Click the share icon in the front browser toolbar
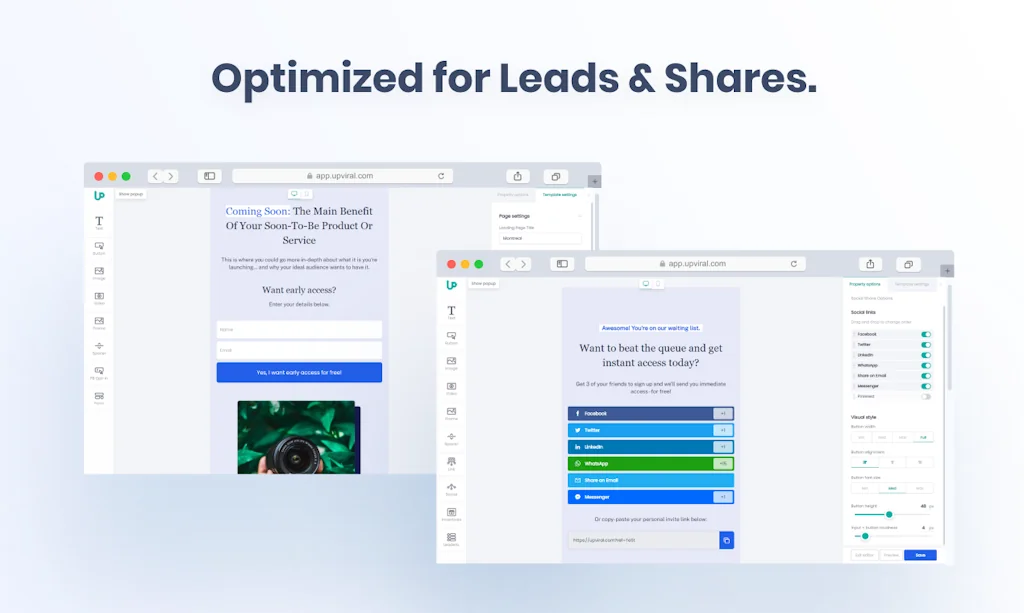 point(870,264)
